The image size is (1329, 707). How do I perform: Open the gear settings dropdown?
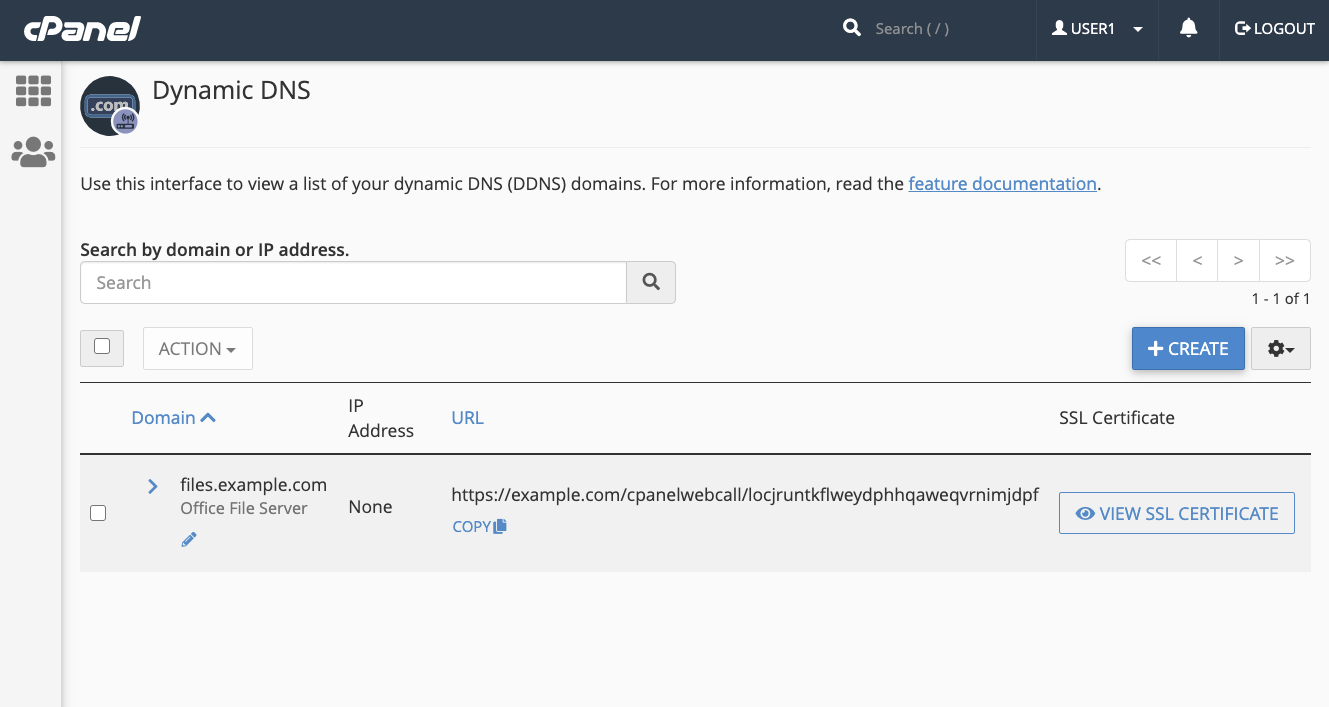(1281, 348)
